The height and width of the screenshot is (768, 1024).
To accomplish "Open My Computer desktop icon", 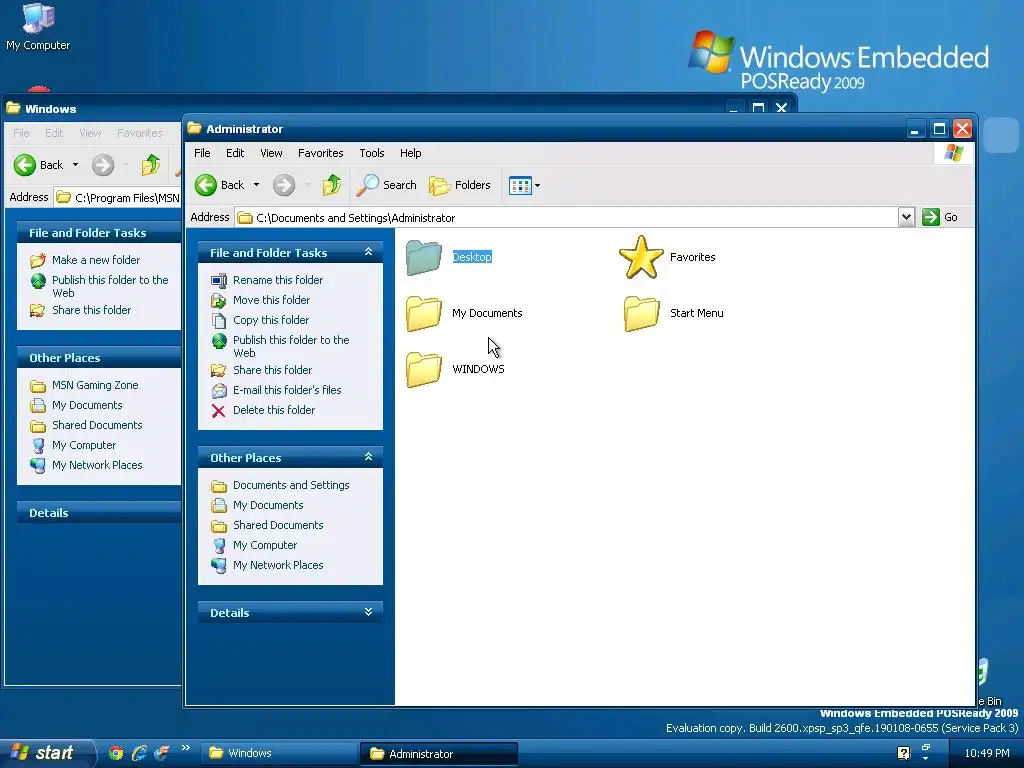I will coord(37,27).
